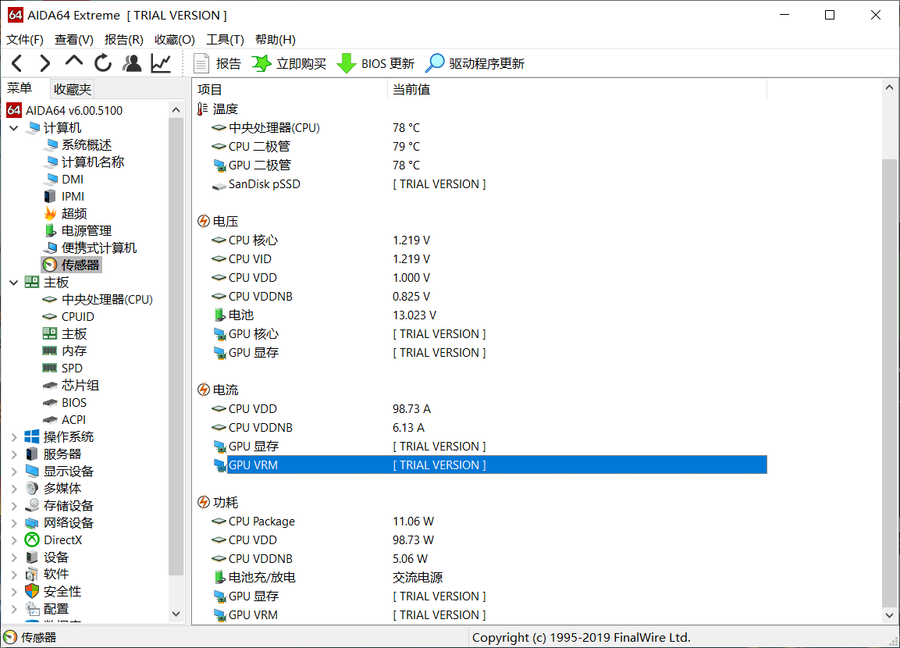Screen dimensions: 900x648
Task: Click the 当前值 column header
Action: click(411, 89)
